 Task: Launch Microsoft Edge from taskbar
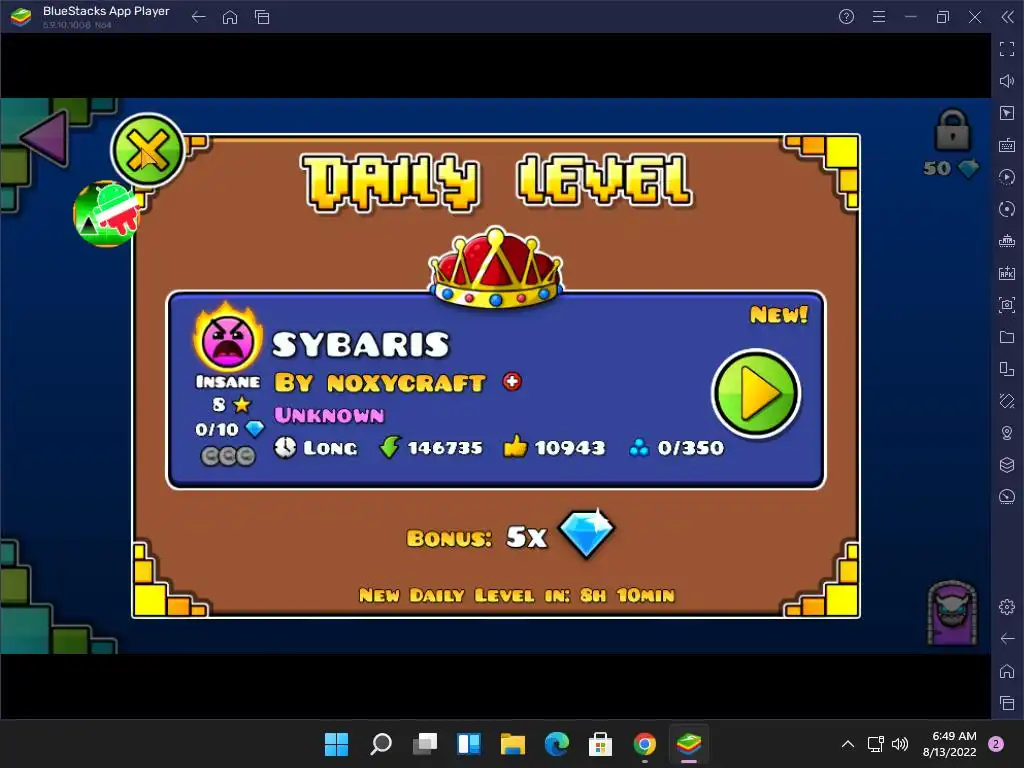tap(556, 744)
